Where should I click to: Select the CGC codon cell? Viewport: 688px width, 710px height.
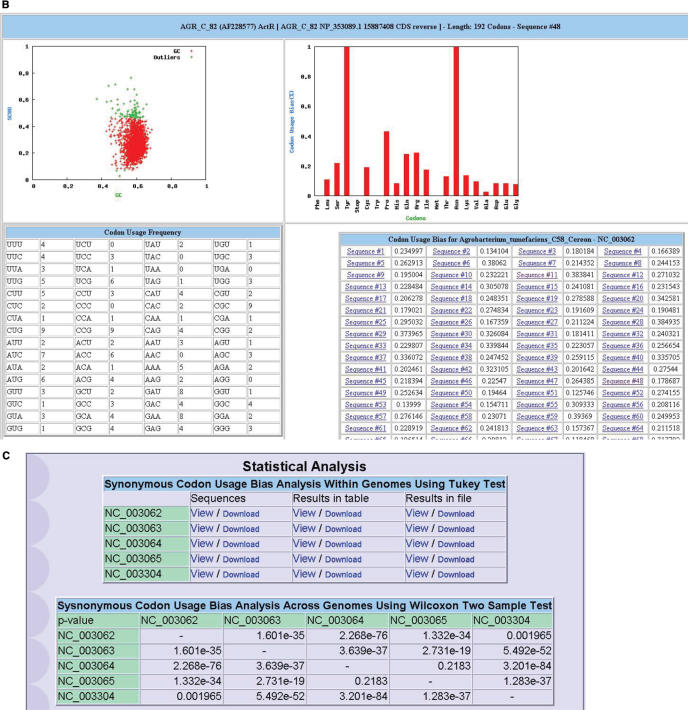(x=229, y=306)
